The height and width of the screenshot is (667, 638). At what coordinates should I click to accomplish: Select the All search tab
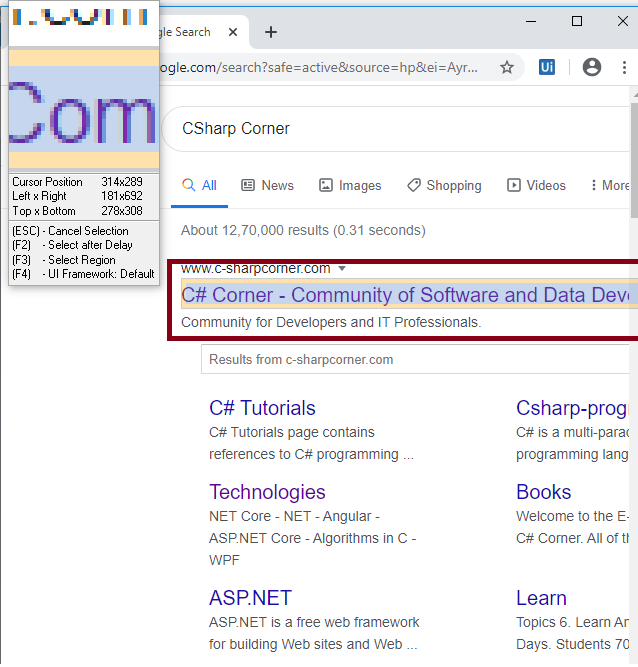[x=199, y=185]
